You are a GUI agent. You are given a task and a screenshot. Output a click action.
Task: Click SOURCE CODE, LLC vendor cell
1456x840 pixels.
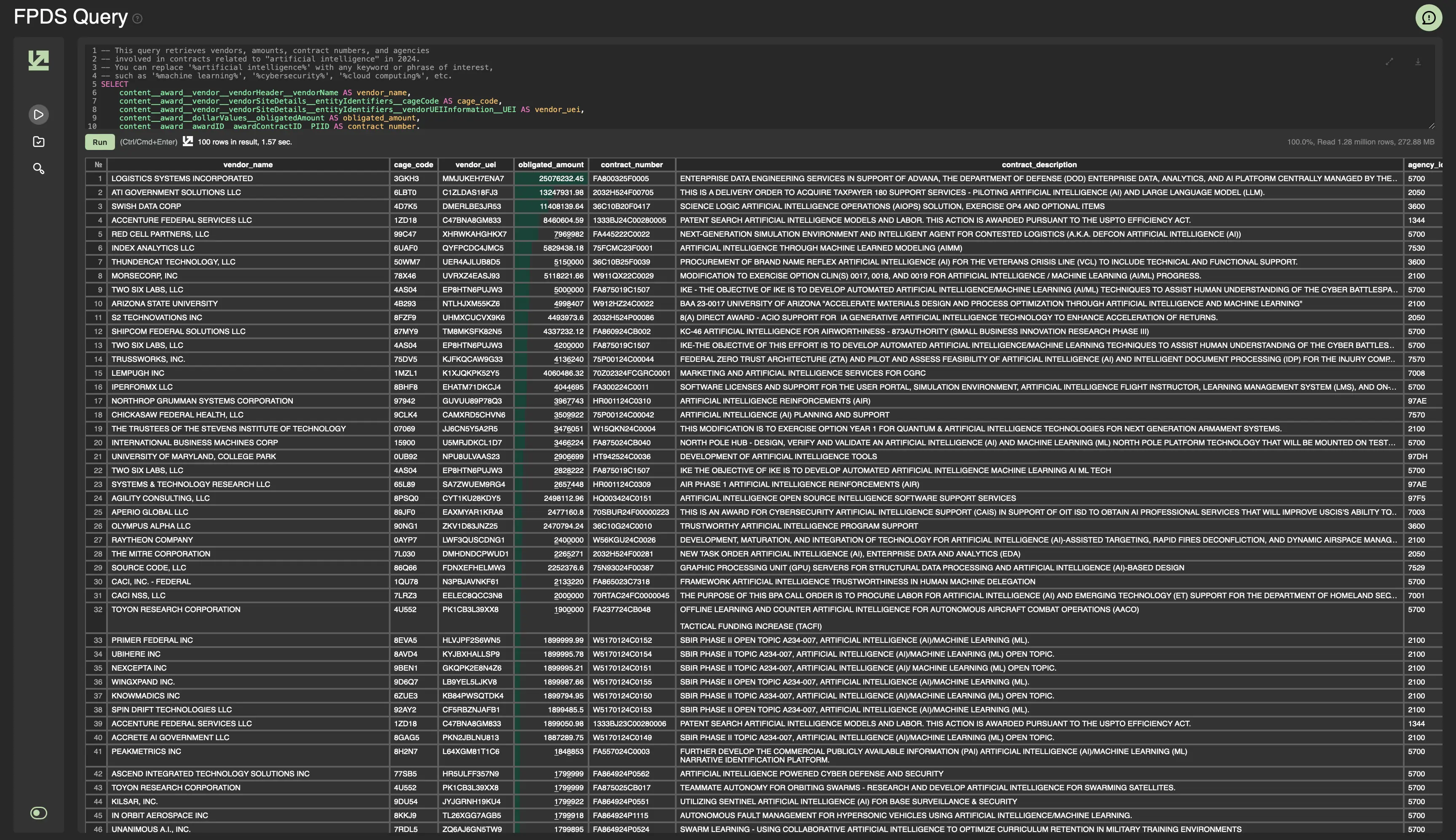(x=248, y=568)
